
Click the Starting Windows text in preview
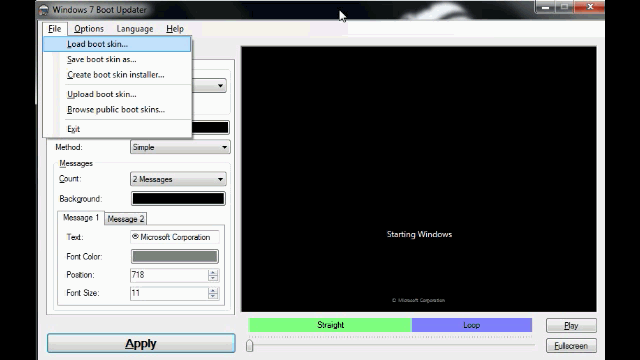[419, 234]
